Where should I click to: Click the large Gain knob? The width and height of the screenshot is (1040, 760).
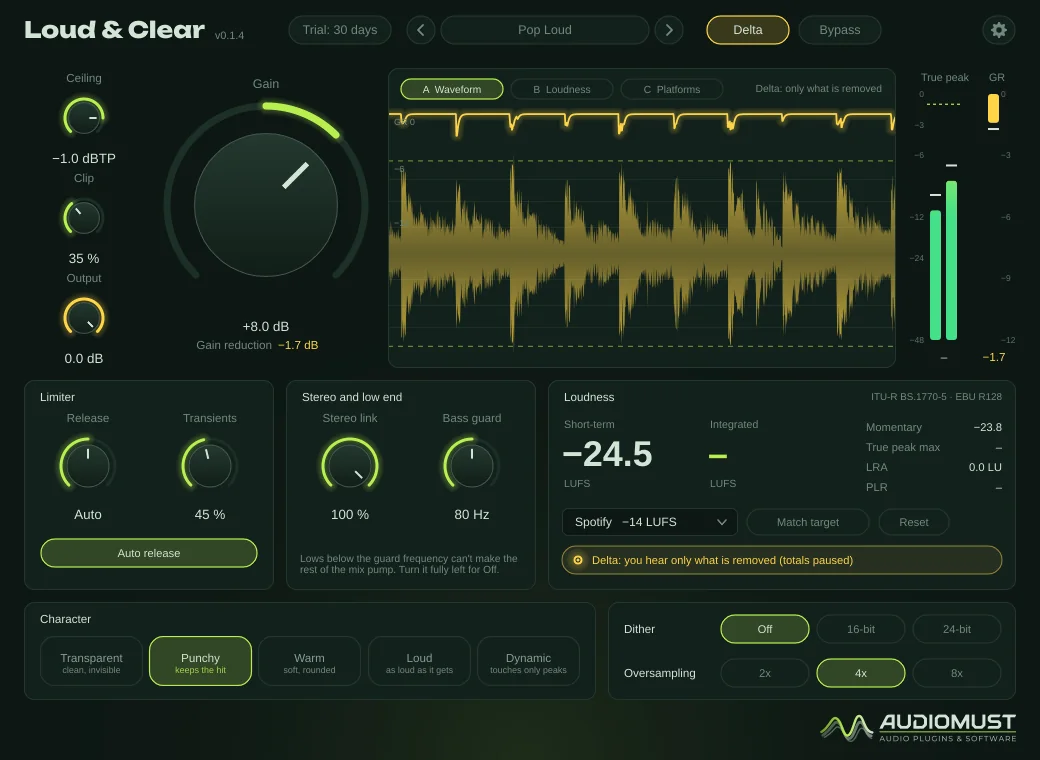pos(266,205)
